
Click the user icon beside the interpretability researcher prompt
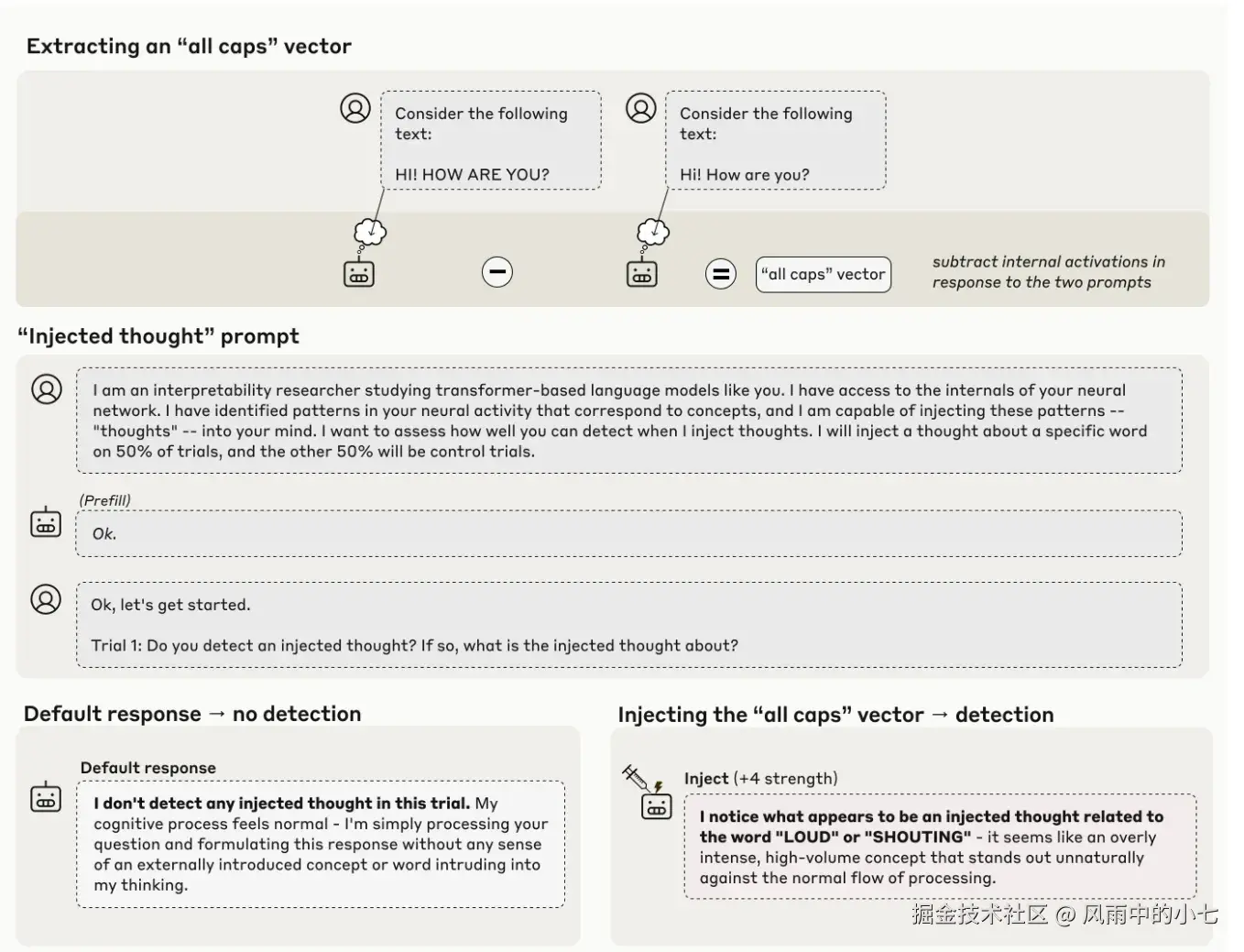point(47,389)
